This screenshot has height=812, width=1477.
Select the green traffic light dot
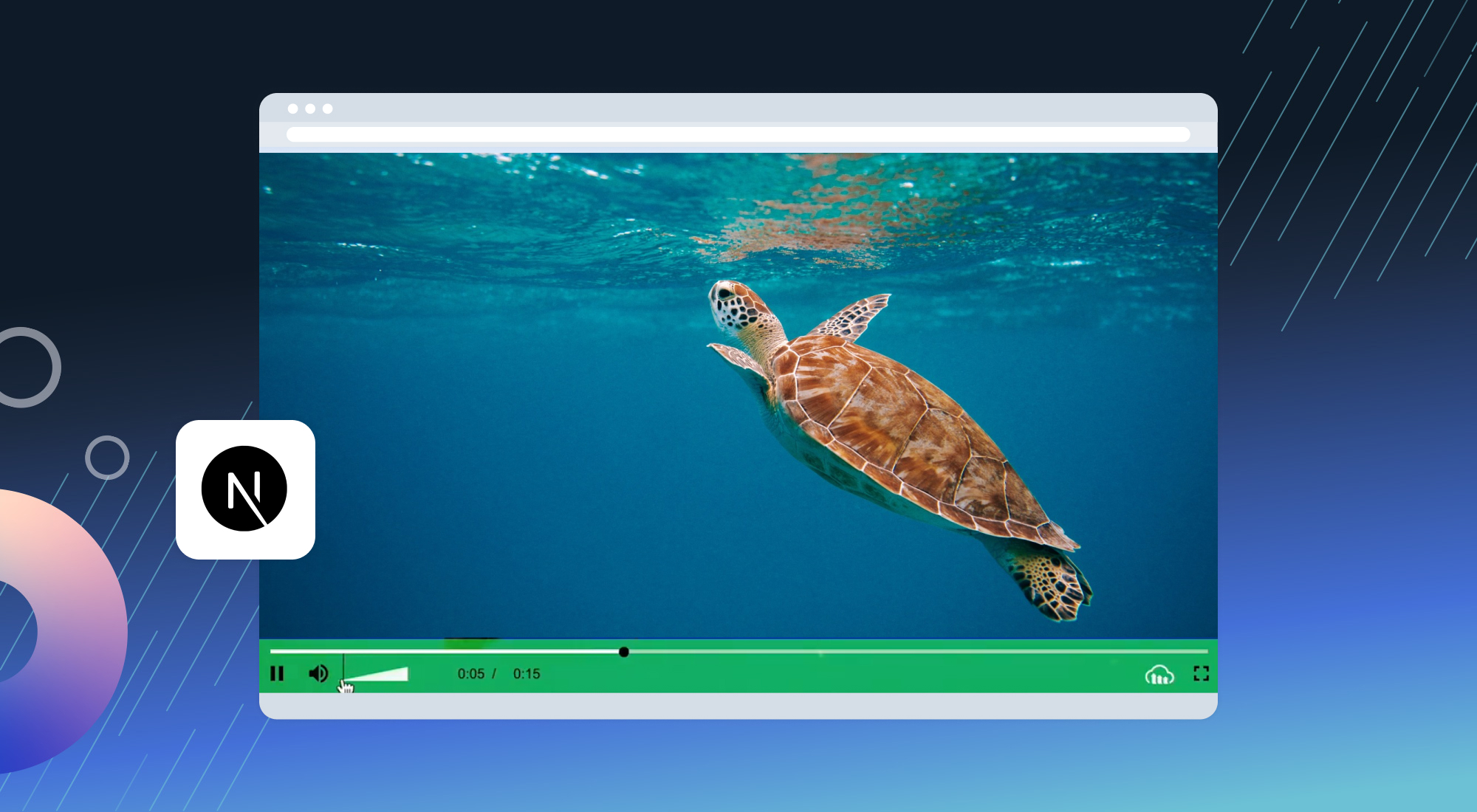[327, 108]
